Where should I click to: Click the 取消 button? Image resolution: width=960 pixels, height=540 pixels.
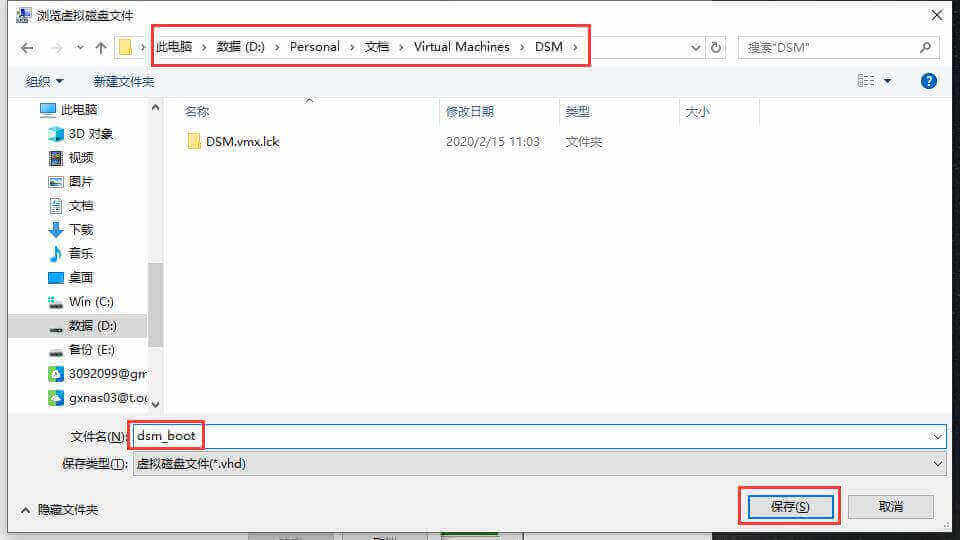coord(891,506)
